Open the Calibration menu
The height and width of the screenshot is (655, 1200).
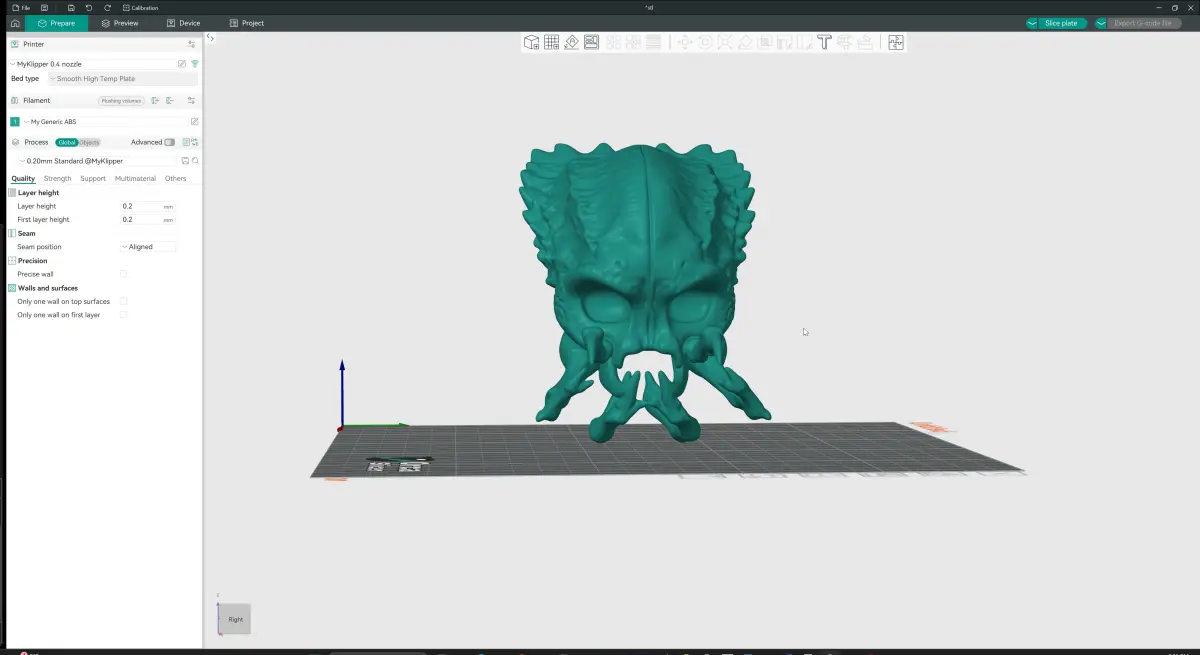click(x=141, y=7)
